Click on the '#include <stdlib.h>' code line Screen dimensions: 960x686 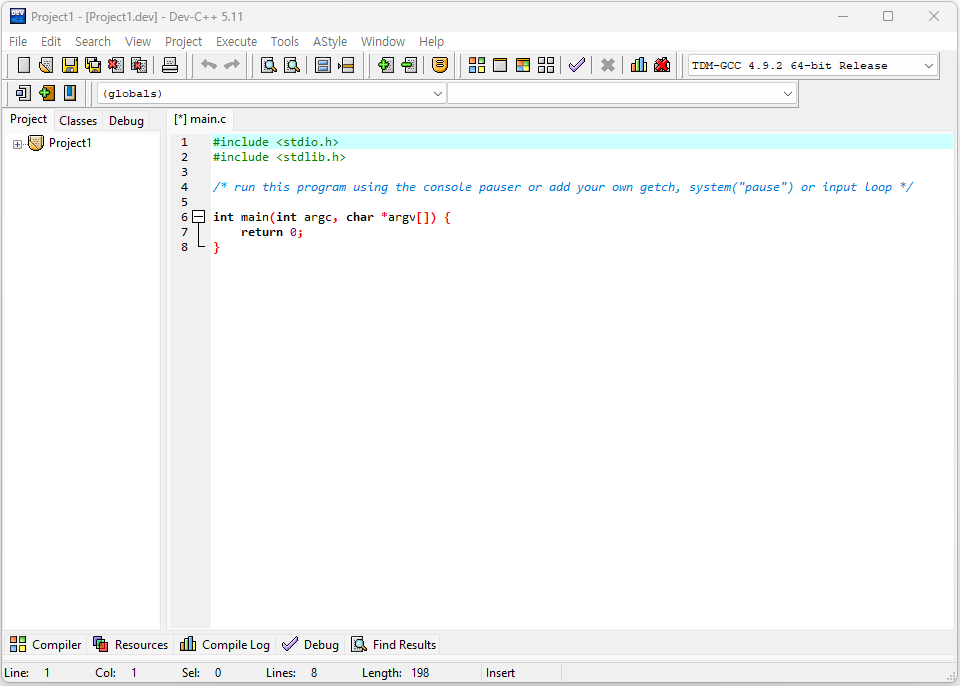[x=279, y=157]
